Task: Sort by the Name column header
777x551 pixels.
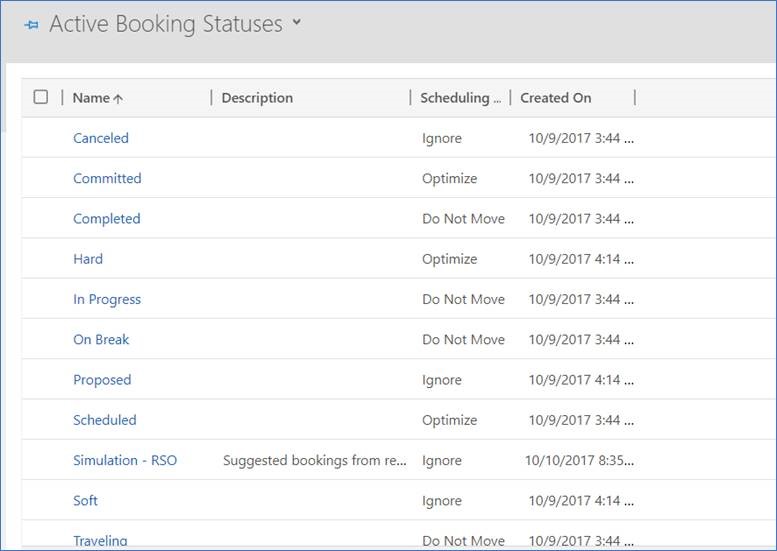Action: (x=90, y=98)
